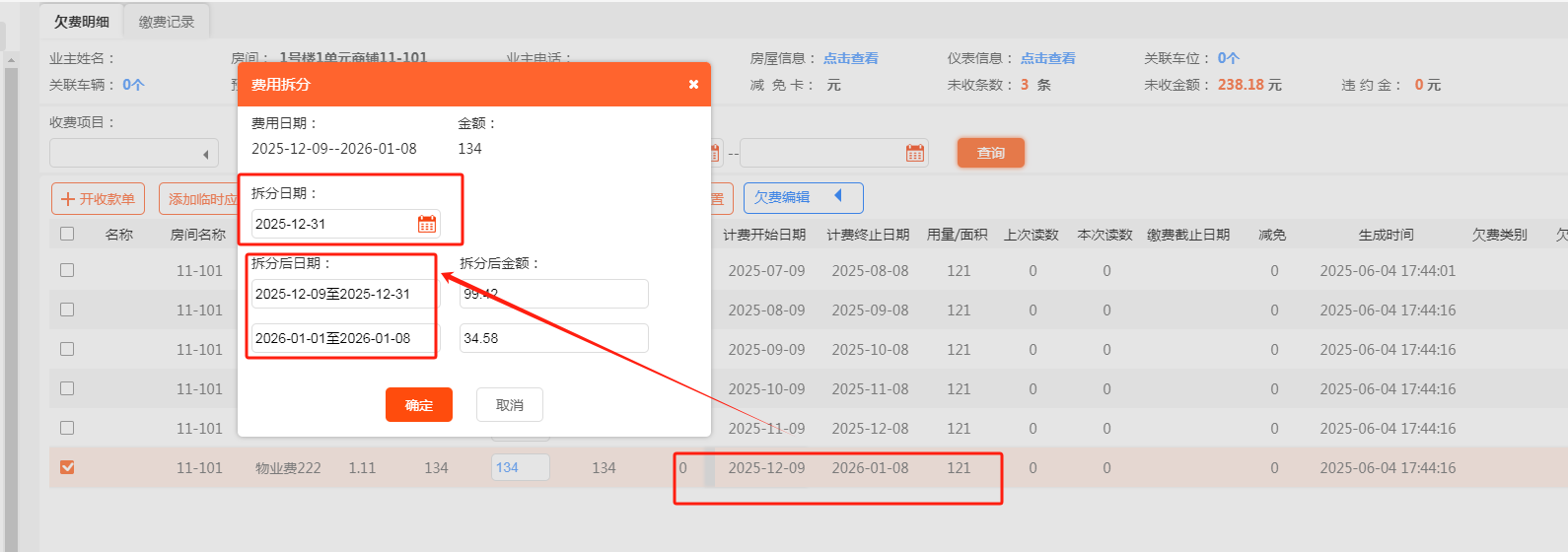Click the orange 查询 search button
This screenshot has width=1568, height=552.
(990, 153)
